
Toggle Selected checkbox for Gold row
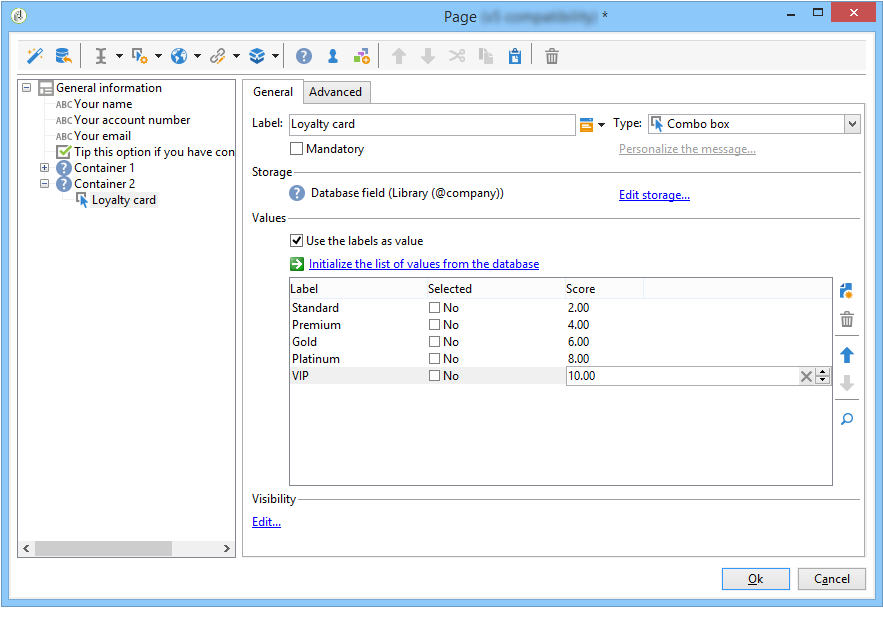434,342
